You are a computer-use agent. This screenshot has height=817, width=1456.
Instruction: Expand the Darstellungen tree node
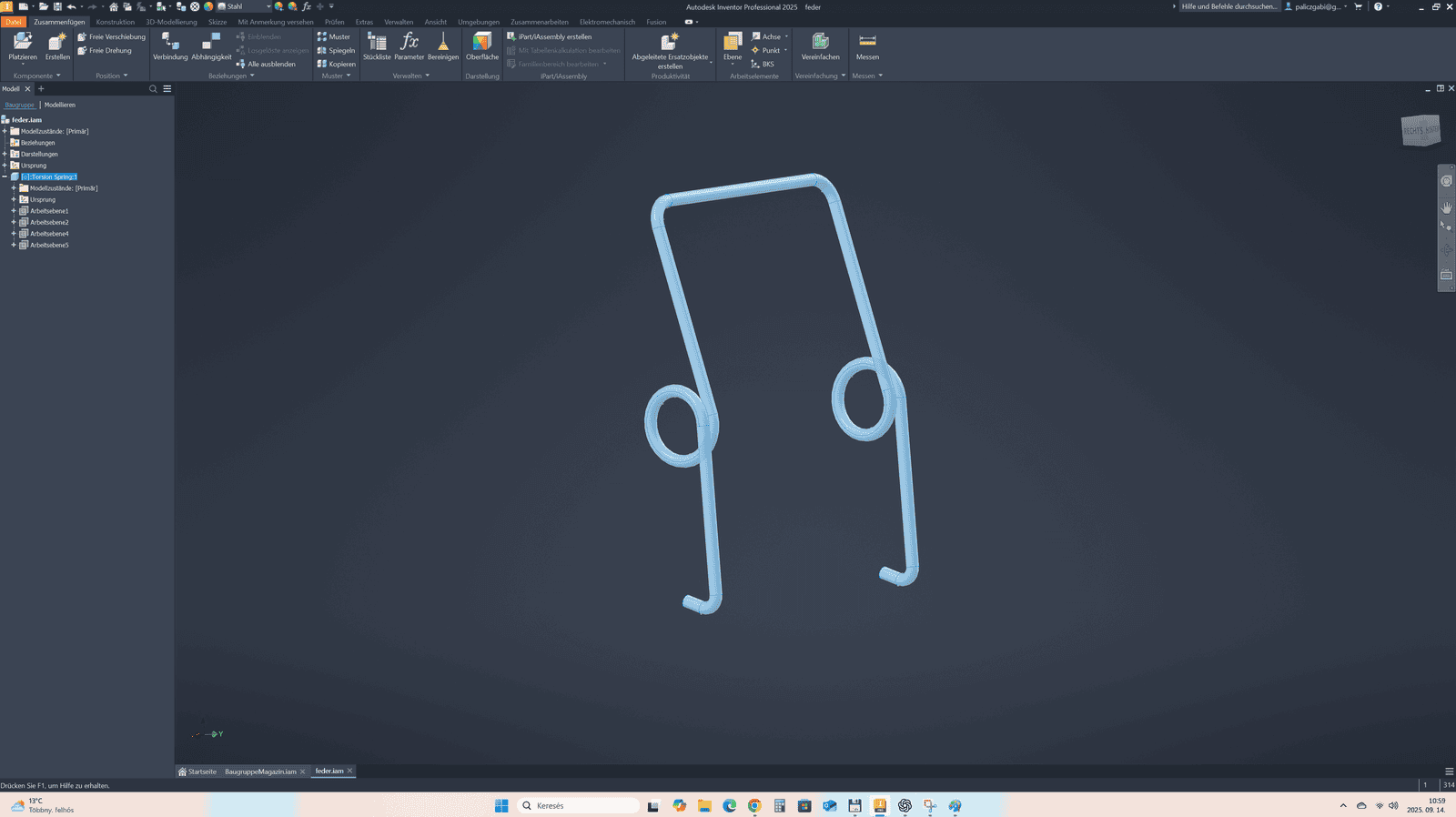click(5, 154)
